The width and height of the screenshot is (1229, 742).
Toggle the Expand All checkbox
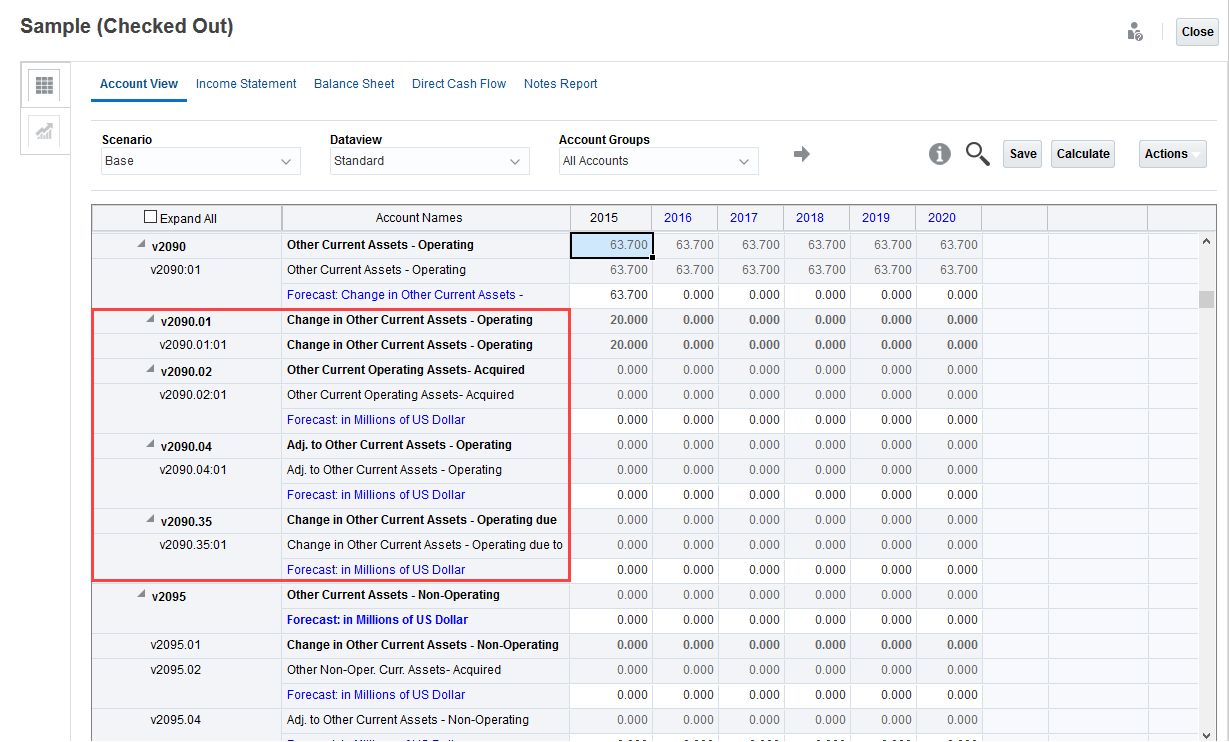151,217
